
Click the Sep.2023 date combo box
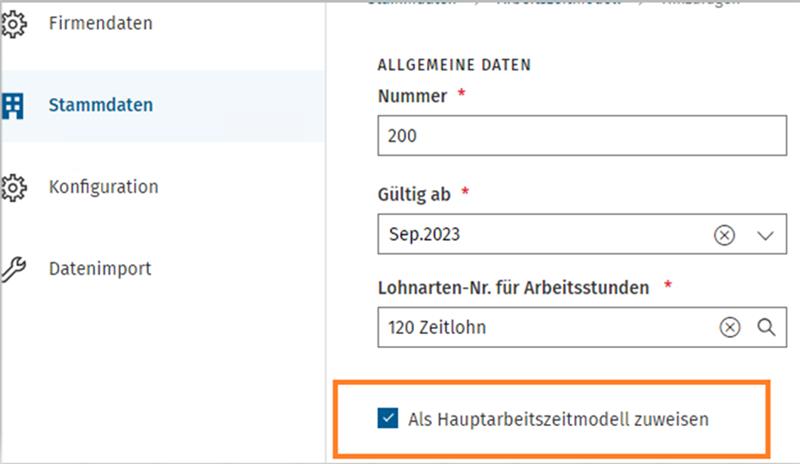(x=582, y=234)
